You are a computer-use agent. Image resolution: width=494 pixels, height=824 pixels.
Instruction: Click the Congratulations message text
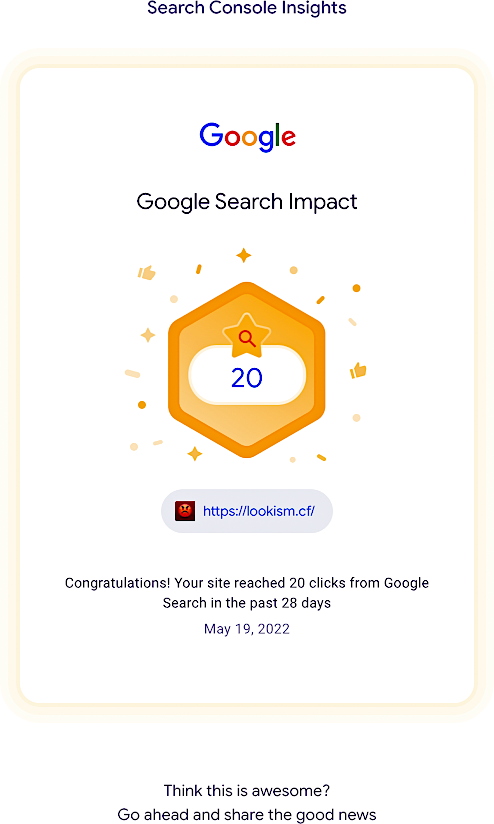point(246,593)
